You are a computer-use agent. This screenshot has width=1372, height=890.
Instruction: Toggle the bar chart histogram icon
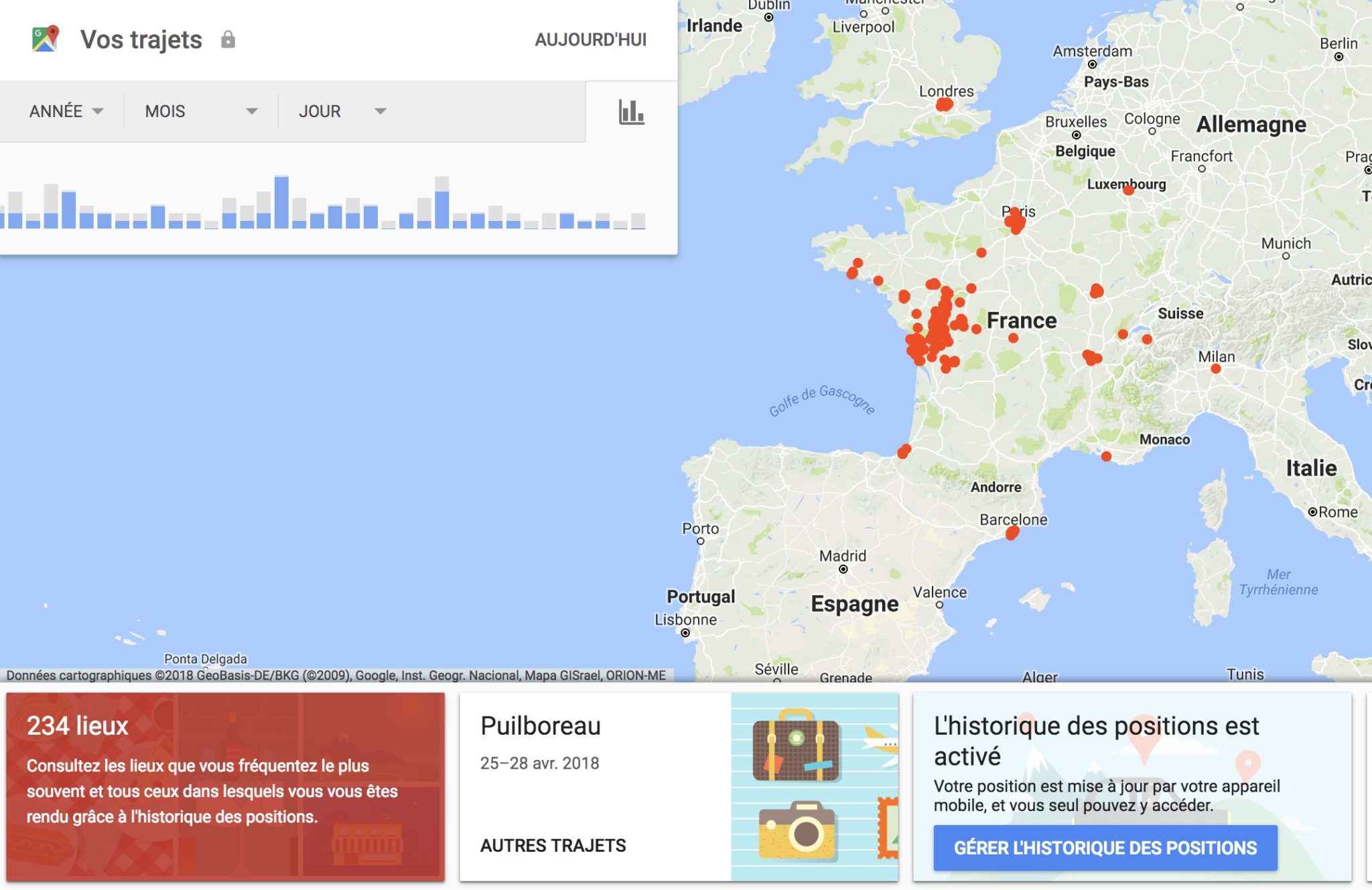(x=631, y=112)
